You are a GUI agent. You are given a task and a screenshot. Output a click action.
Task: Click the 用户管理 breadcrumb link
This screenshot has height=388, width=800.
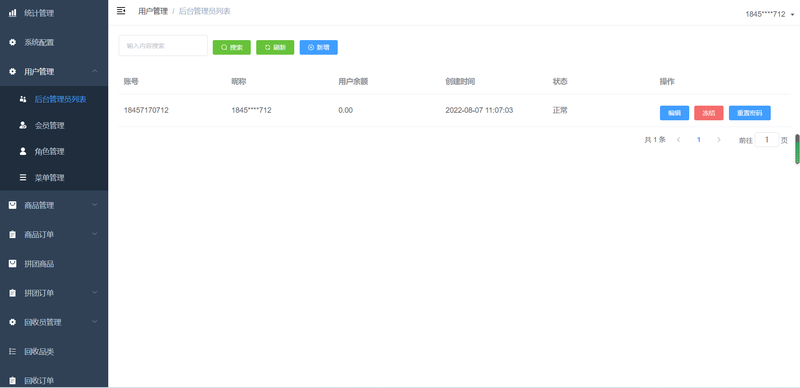[x=153, y=11]
